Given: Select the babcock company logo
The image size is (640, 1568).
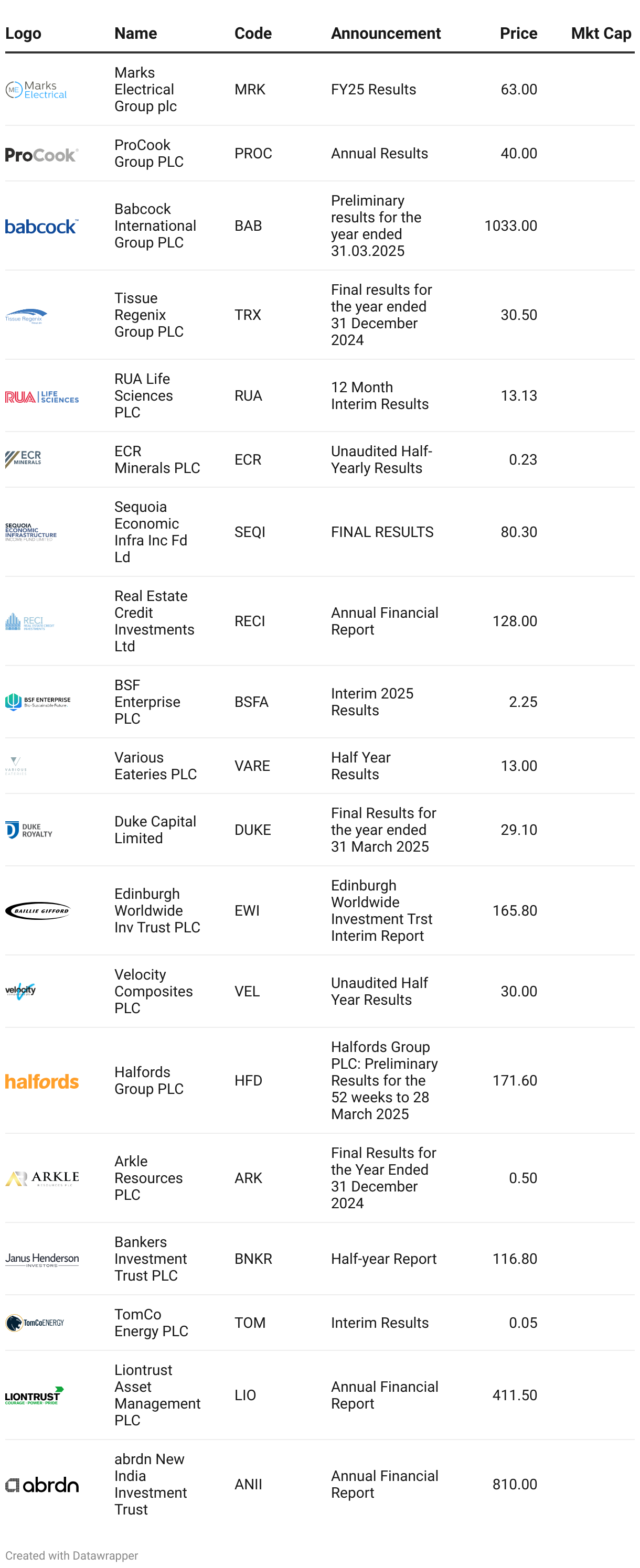Looking at the screenshot, I should [41, 227].
